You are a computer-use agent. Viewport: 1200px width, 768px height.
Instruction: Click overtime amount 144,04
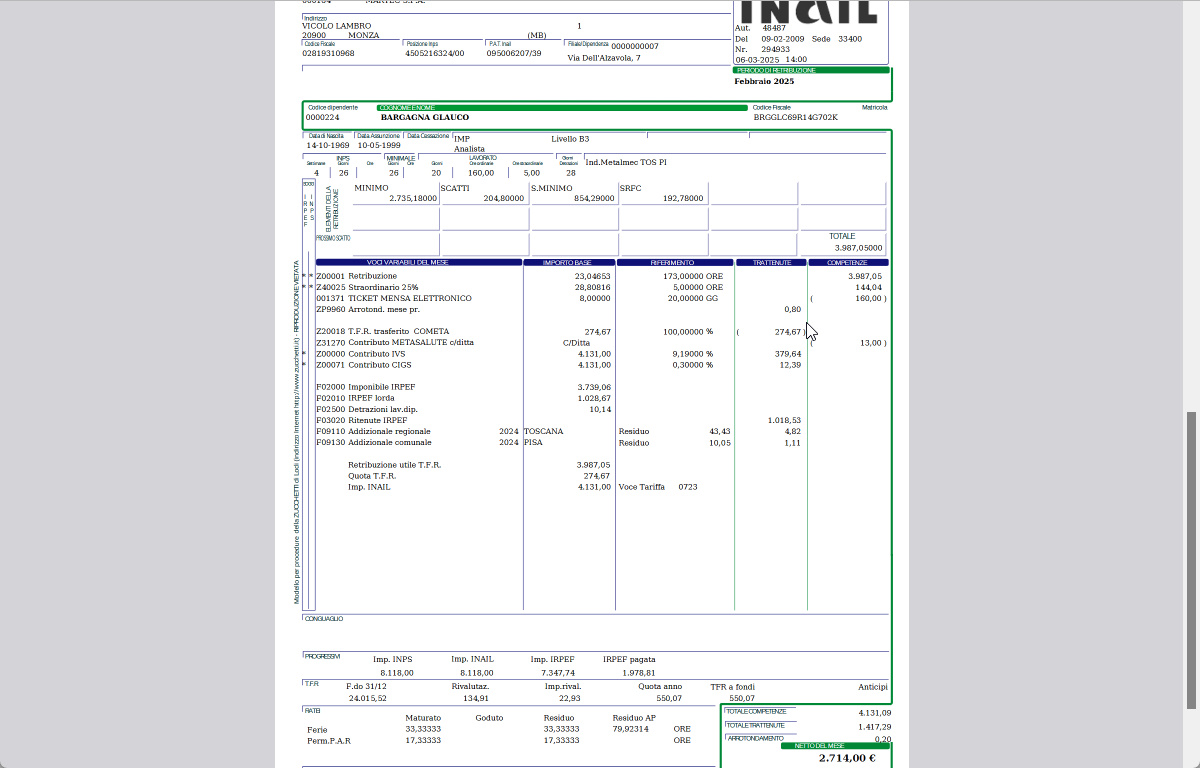point(869,287)
